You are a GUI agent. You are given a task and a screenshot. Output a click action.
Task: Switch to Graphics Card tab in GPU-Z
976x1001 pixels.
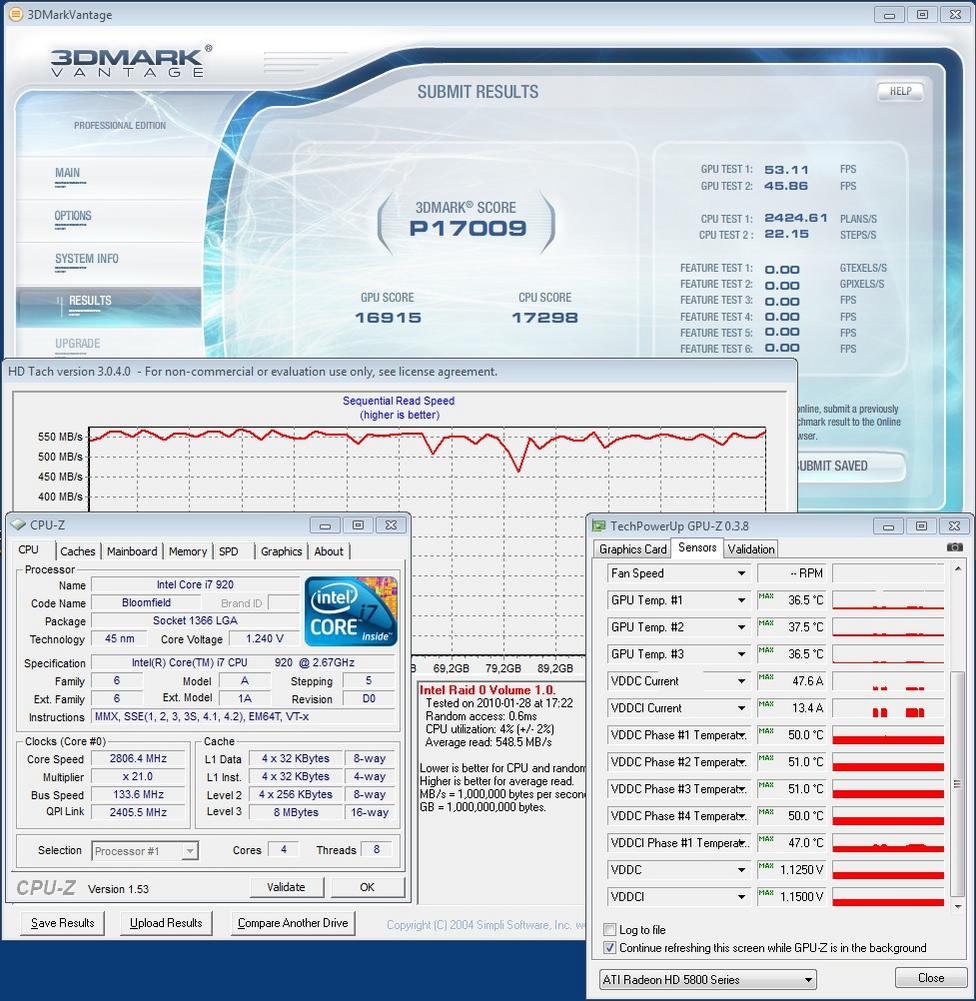tap(633, 549)
